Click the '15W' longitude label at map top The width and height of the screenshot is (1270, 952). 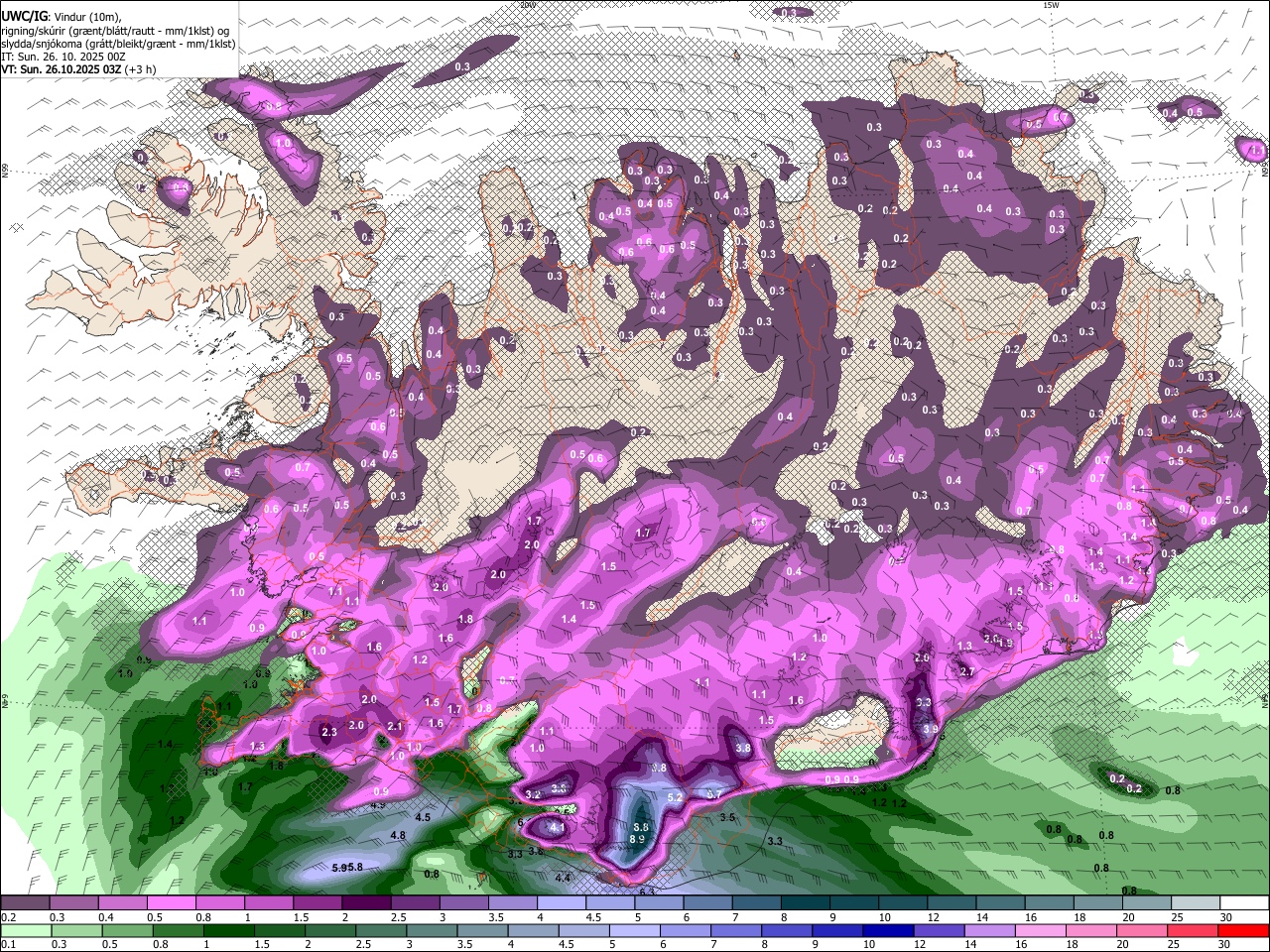1051,5
